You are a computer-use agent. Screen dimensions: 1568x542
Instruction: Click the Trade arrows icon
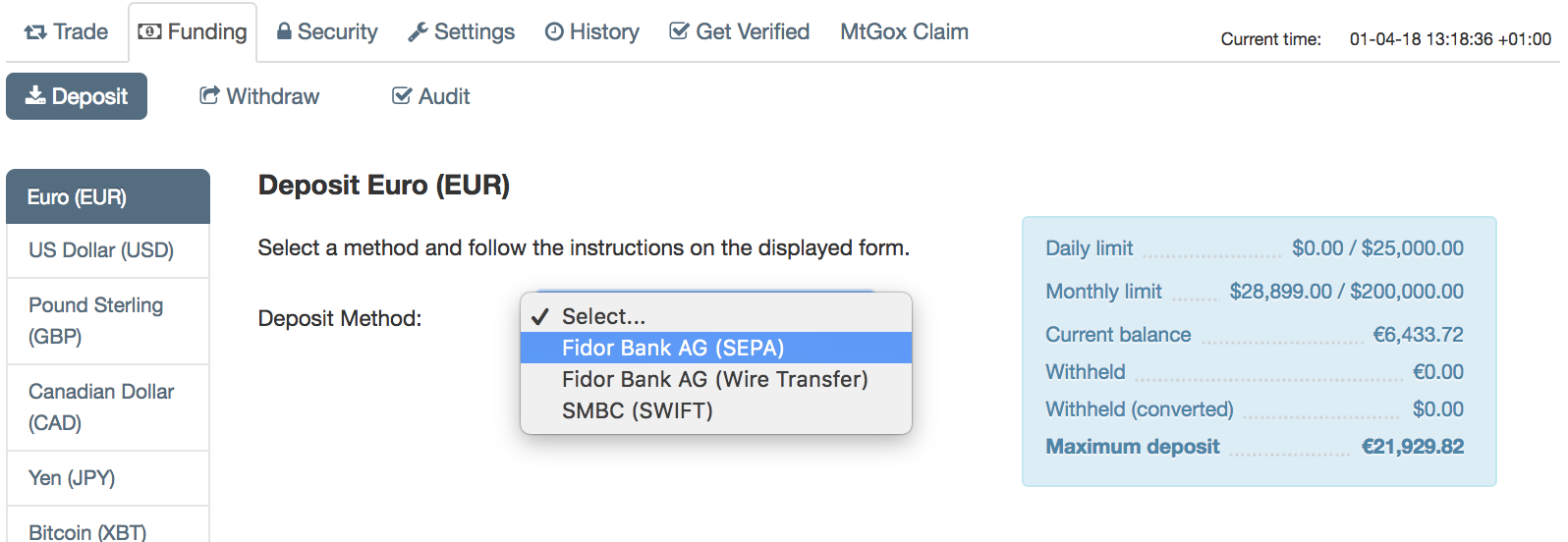[x=35, y=32]
